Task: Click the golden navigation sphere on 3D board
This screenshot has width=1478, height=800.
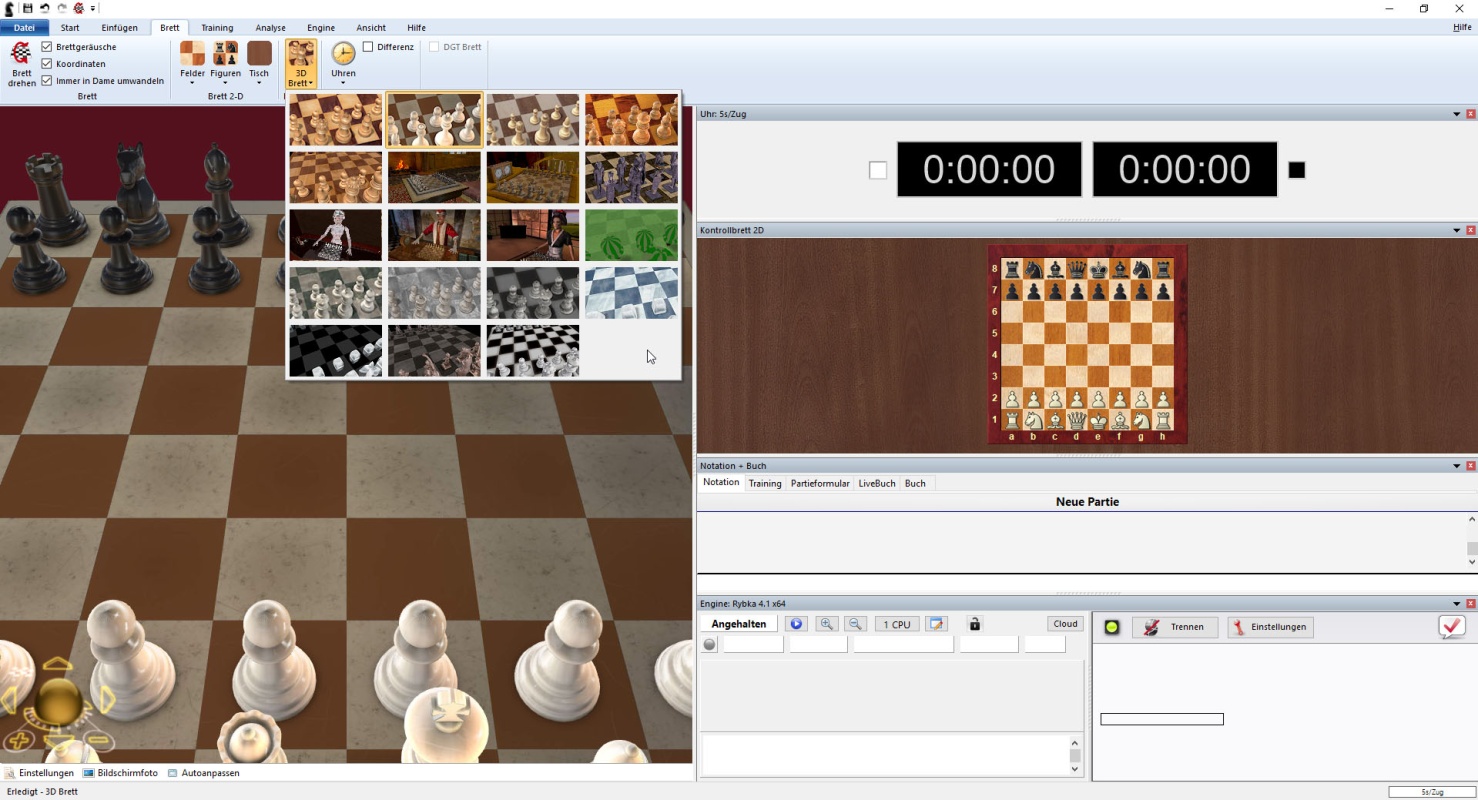Action: click(x=58, y=702)
